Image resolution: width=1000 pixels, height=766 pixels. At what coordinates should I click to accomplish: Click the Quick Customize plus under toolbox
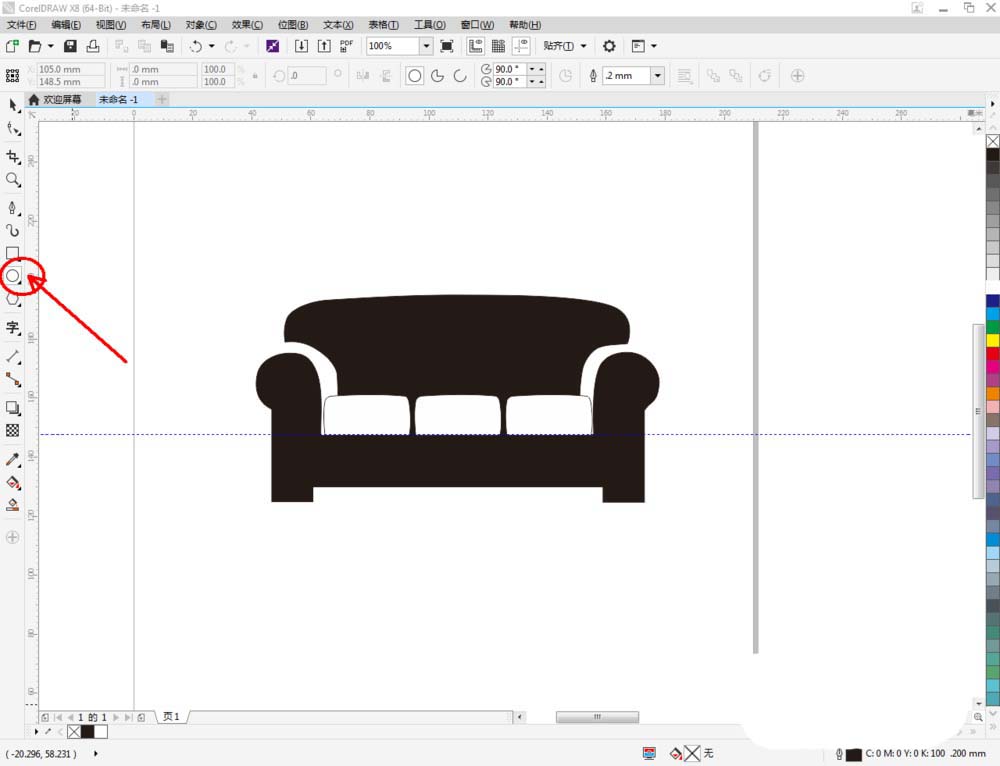click(12, 537)
